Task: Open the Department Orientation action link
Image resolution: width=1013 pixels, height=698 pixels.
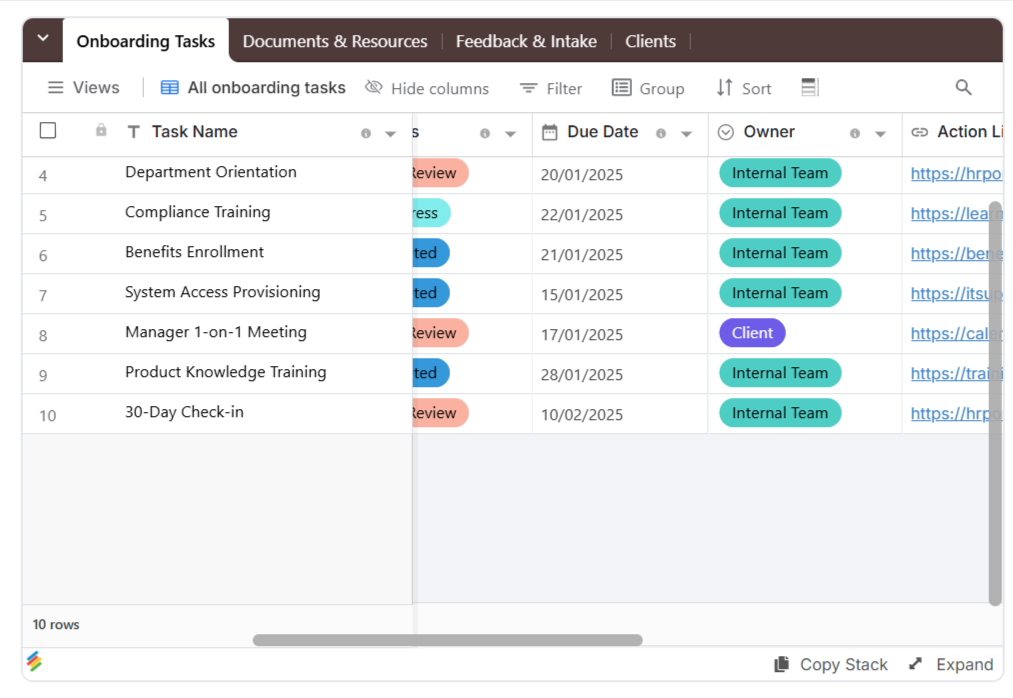Action: coord(956,174)
